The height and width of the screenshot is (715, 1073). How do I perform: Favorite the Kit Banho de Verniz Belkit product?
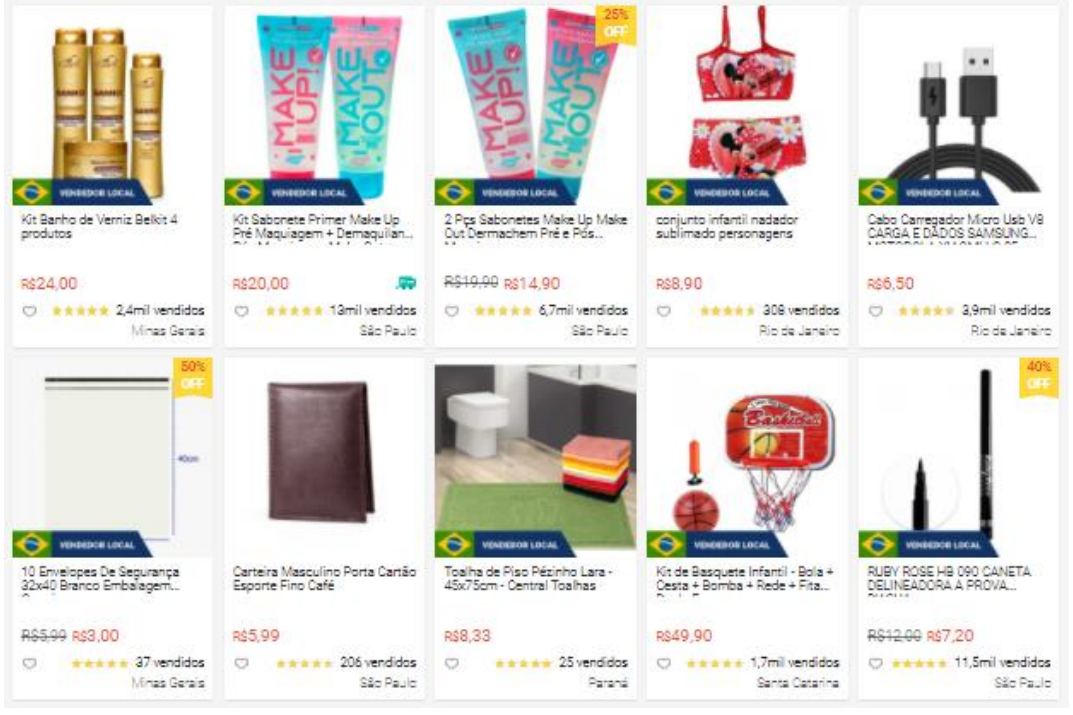(29, 311)
